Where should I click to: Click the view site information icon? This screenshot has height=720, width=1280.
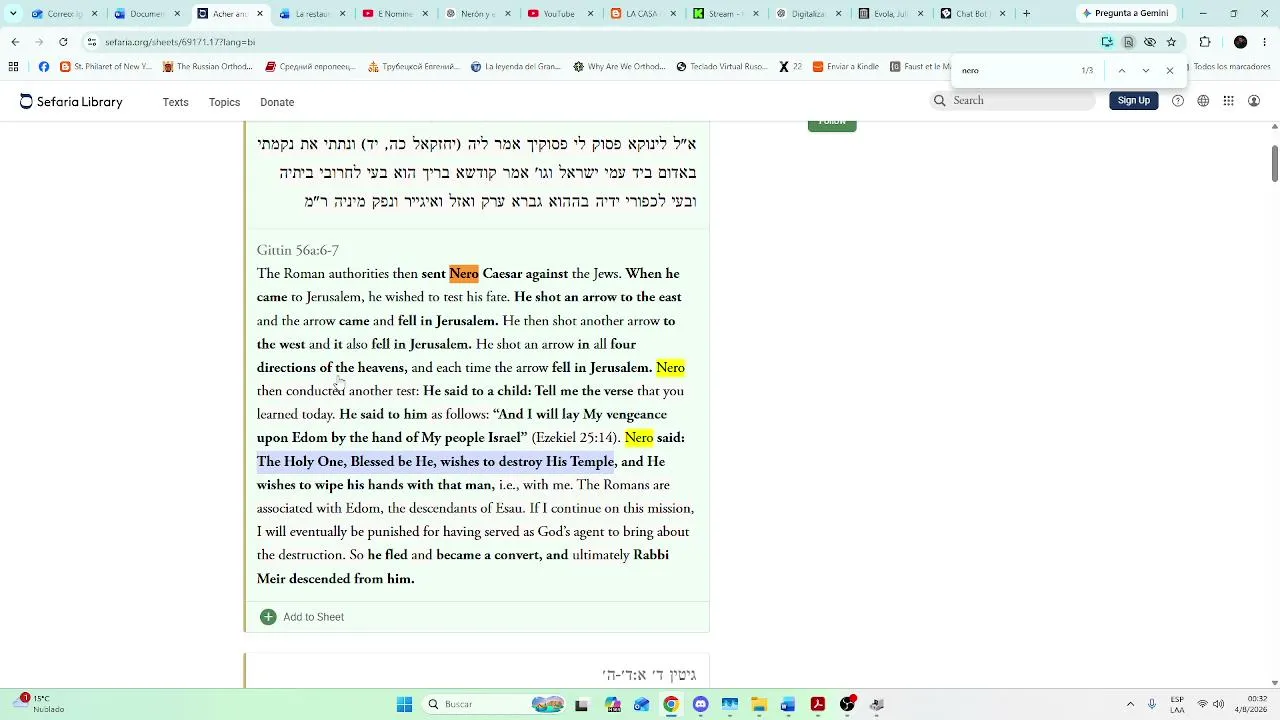[x=91, y=42]
